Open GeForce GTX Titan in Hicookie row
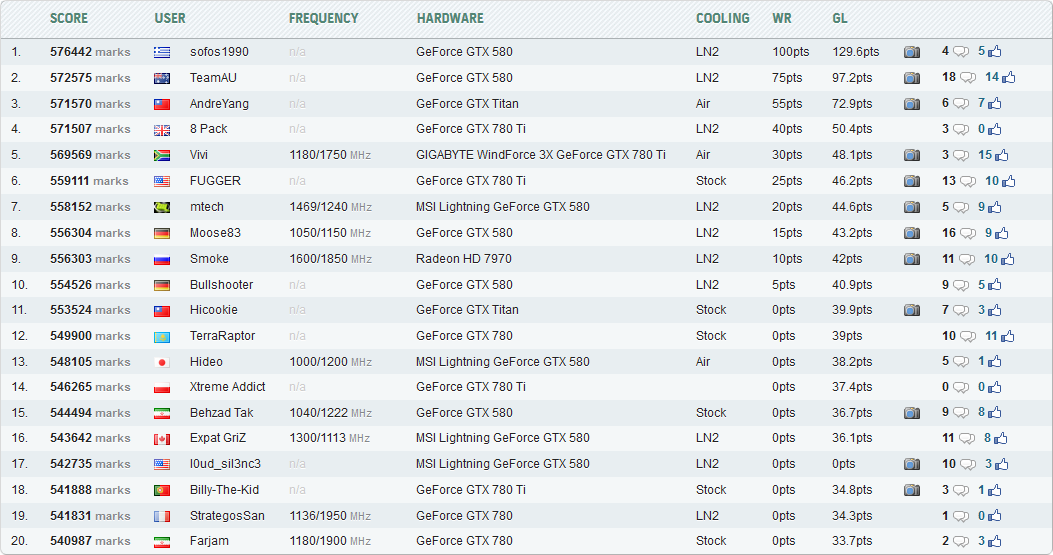The height and width of the screenshot is (555, 1053). click(467, 310)
